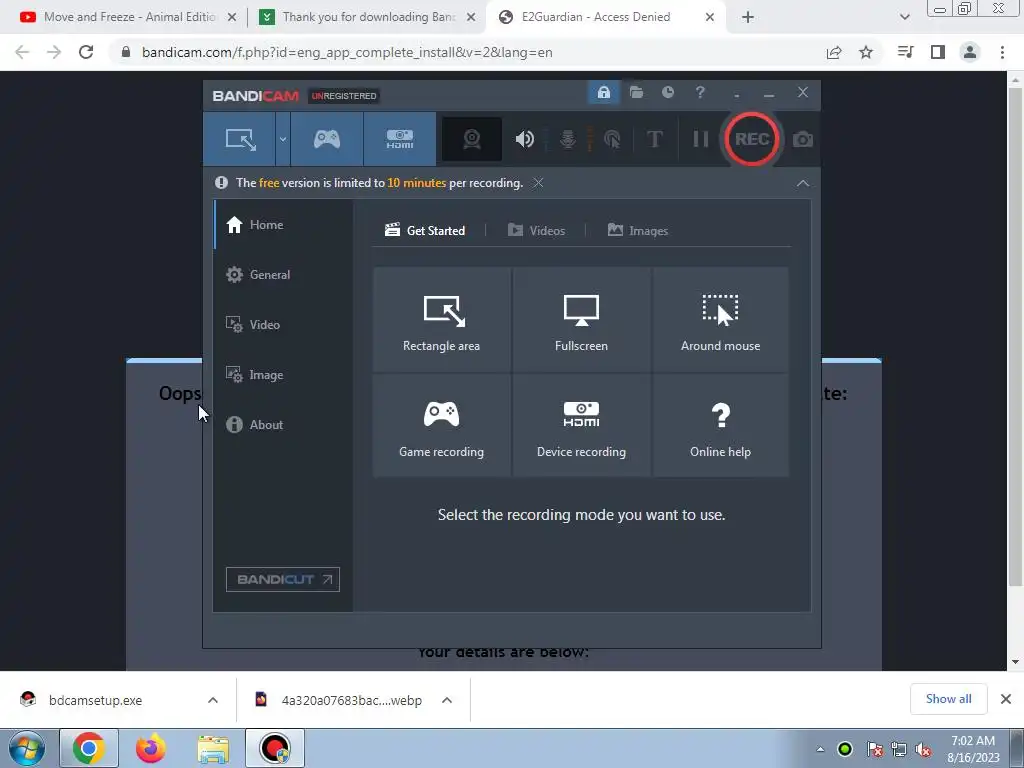Expand the screen recording mode dropdown arrow

pyautogui.click(x=283, y=139)
